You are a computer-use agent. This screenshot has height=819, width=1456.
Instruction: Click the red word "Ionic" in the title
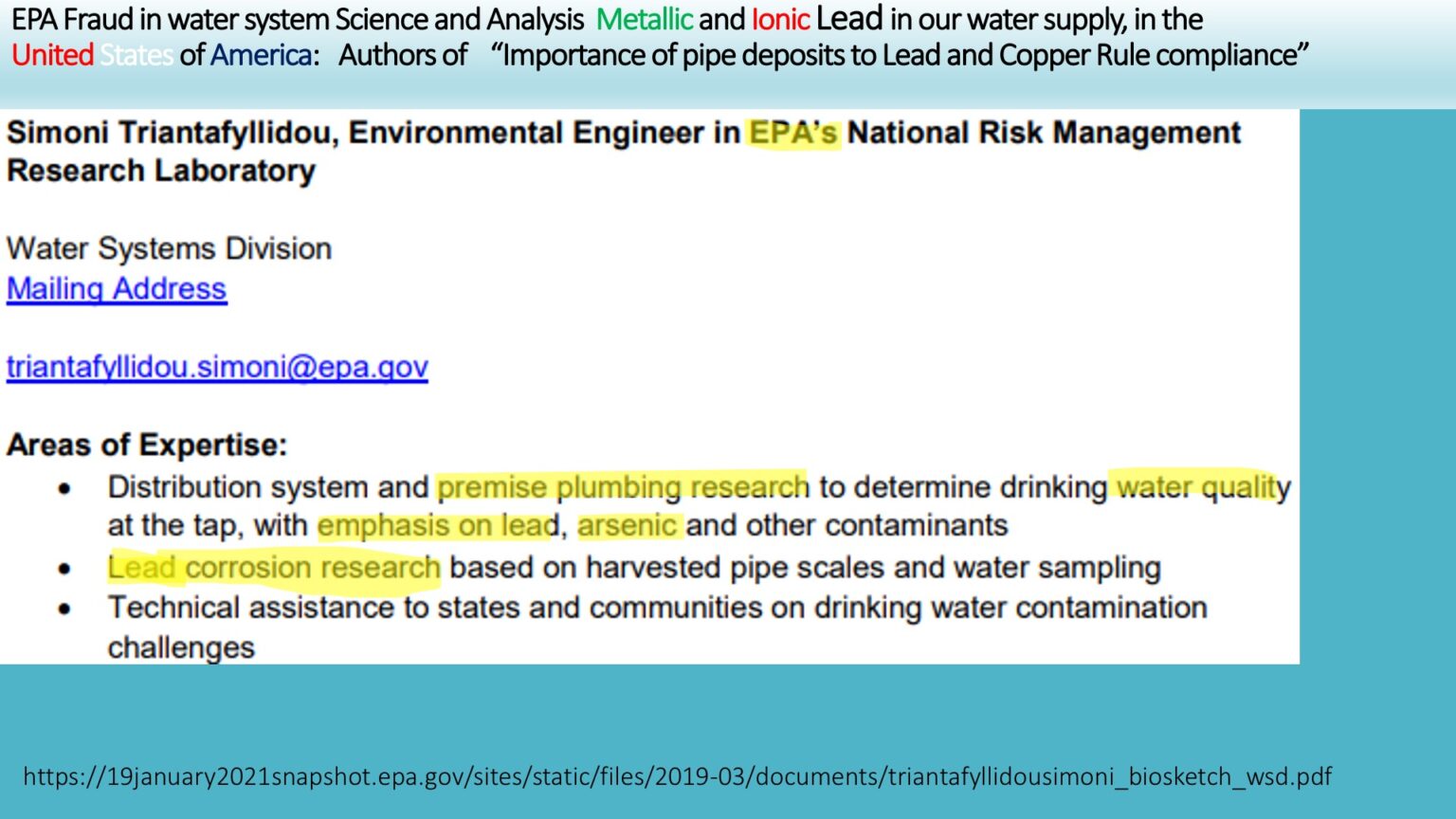point(780,20)
